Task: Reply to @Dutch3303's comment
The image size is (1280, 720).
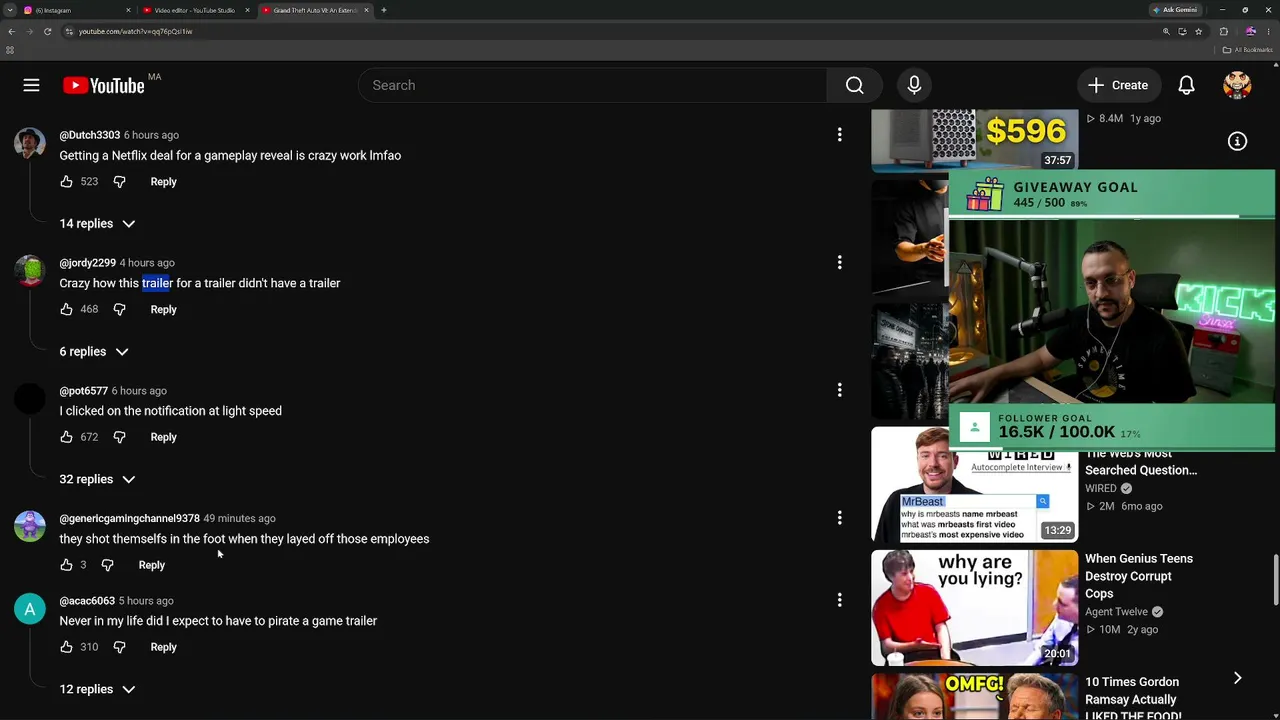Action: (x=163, y=182)
